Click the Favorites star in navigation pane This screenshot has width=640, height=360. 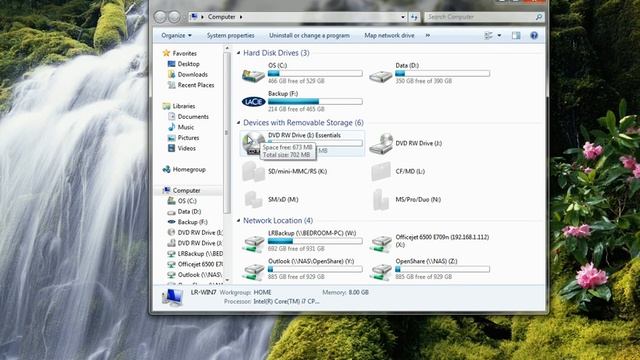tap(166, 53)
